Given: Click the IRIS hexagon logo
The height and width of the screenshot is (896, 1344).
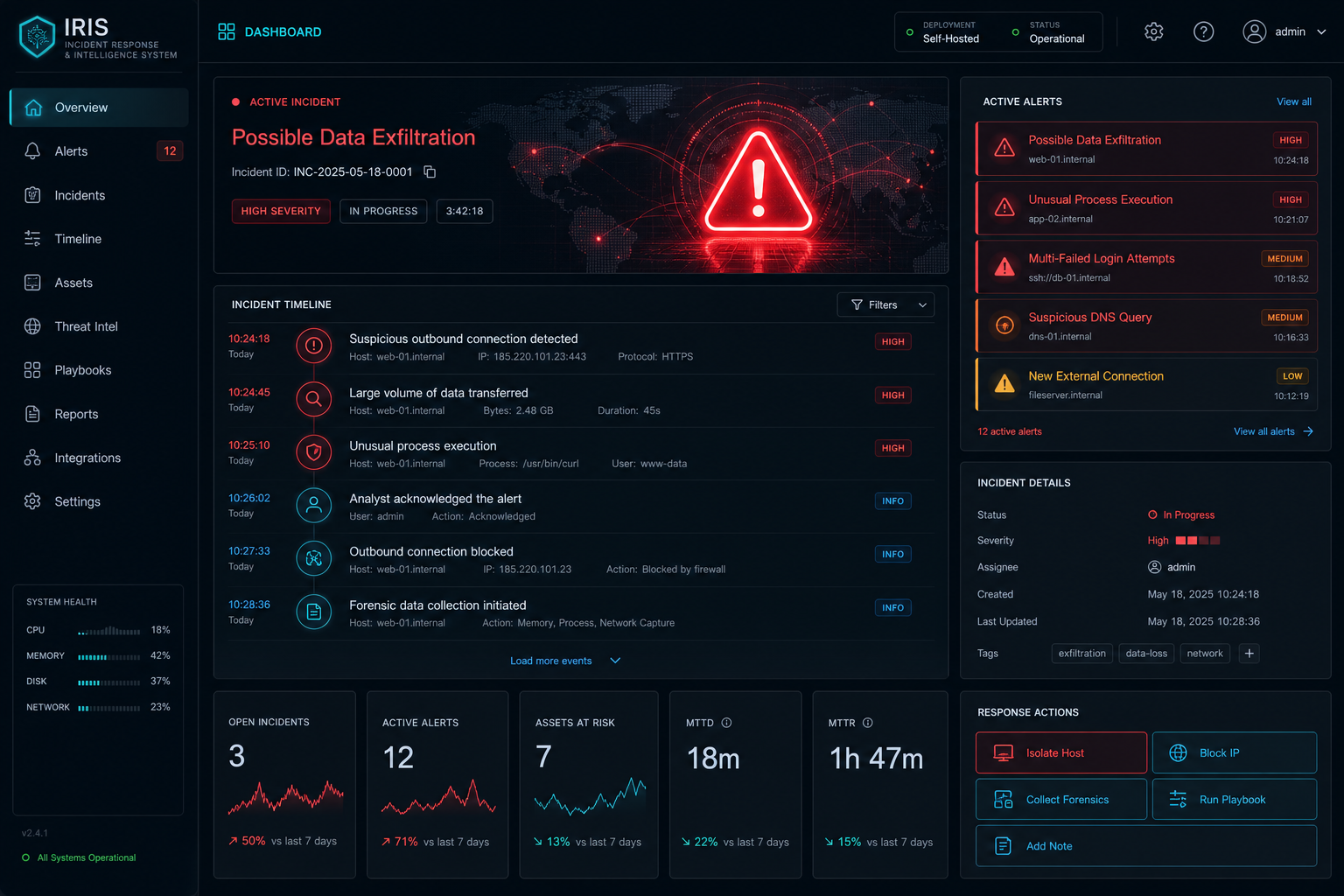Looking at the screenshot, I should (x=37, y=37).
